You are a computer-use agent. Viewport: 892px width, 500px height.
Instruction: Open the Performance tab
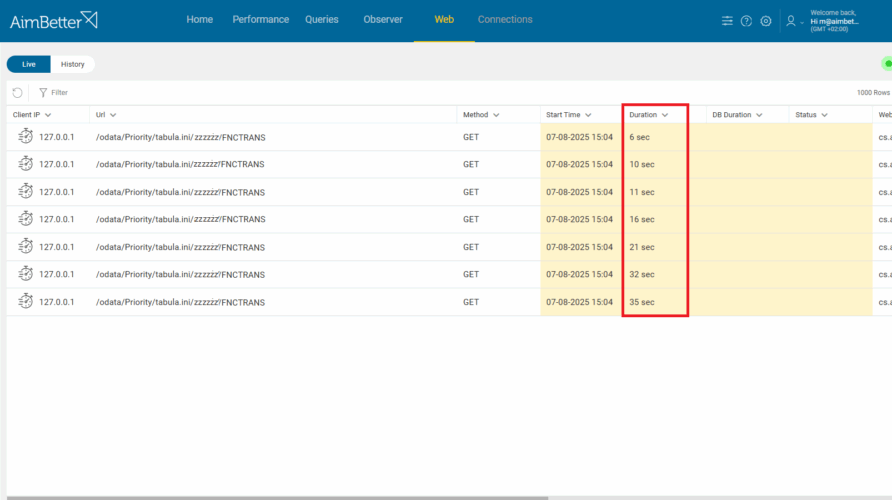[x=261, y=19]
